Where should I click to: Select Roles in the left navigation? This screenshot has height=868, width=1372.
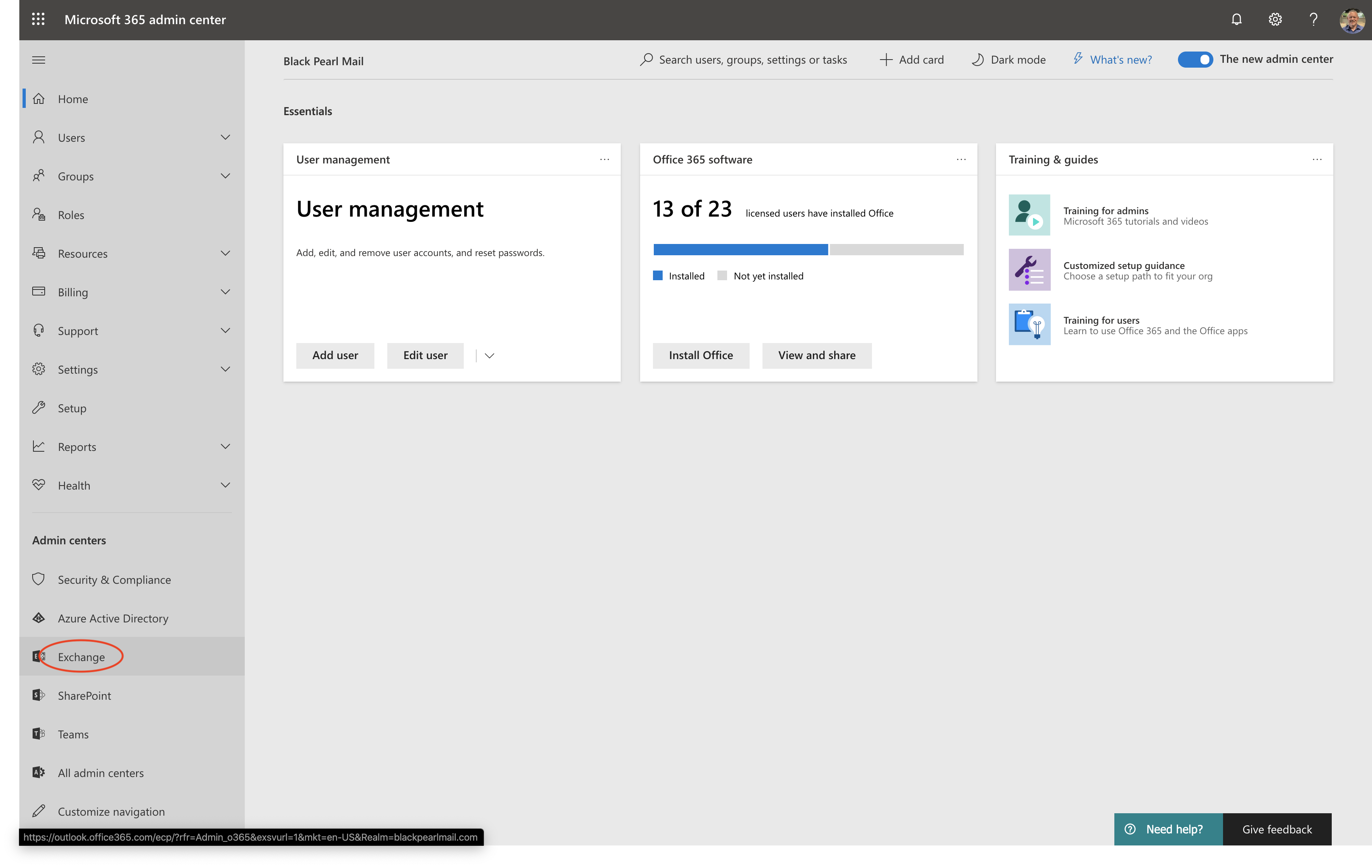70,215
